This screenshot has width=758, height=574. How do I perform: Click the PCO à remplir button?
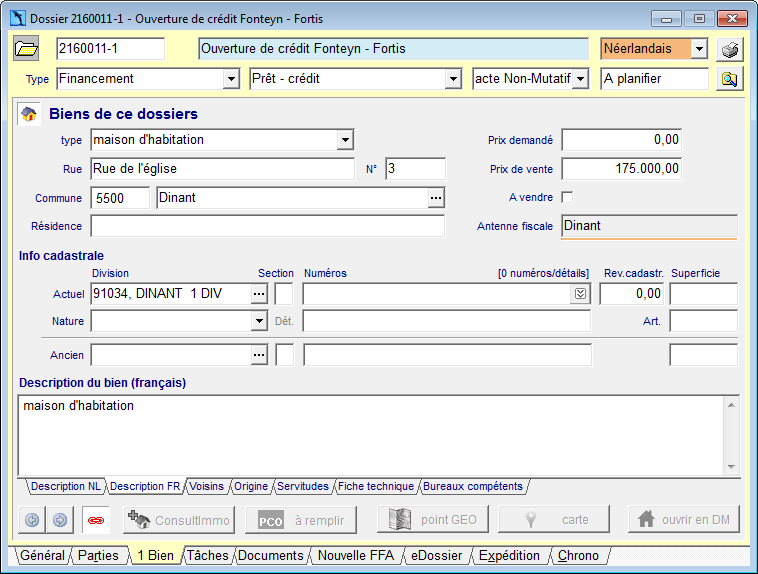click(x=301, y=520)
